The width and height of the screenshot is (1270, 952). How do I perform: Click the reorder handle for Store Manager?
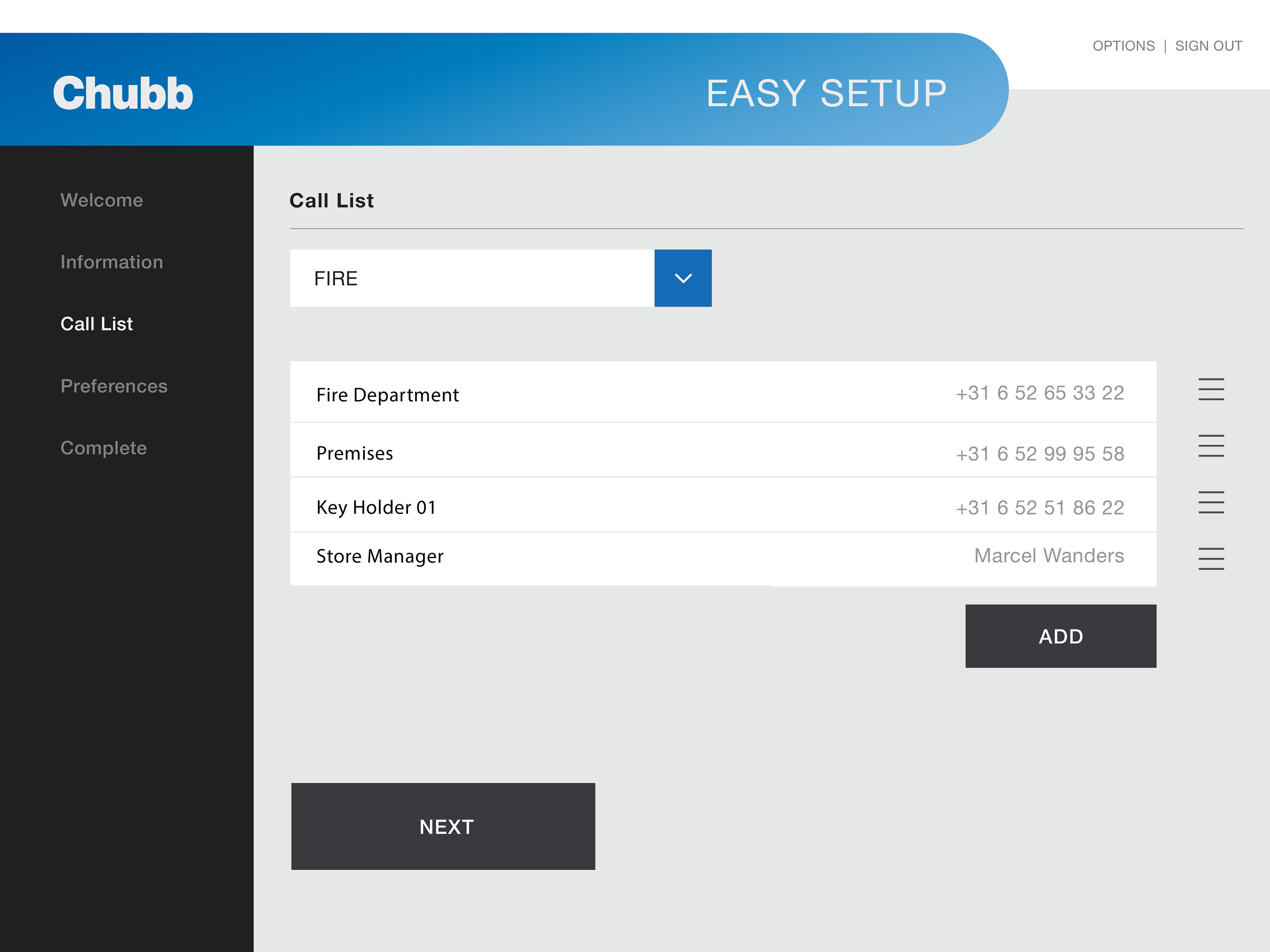click(1211, 558)
